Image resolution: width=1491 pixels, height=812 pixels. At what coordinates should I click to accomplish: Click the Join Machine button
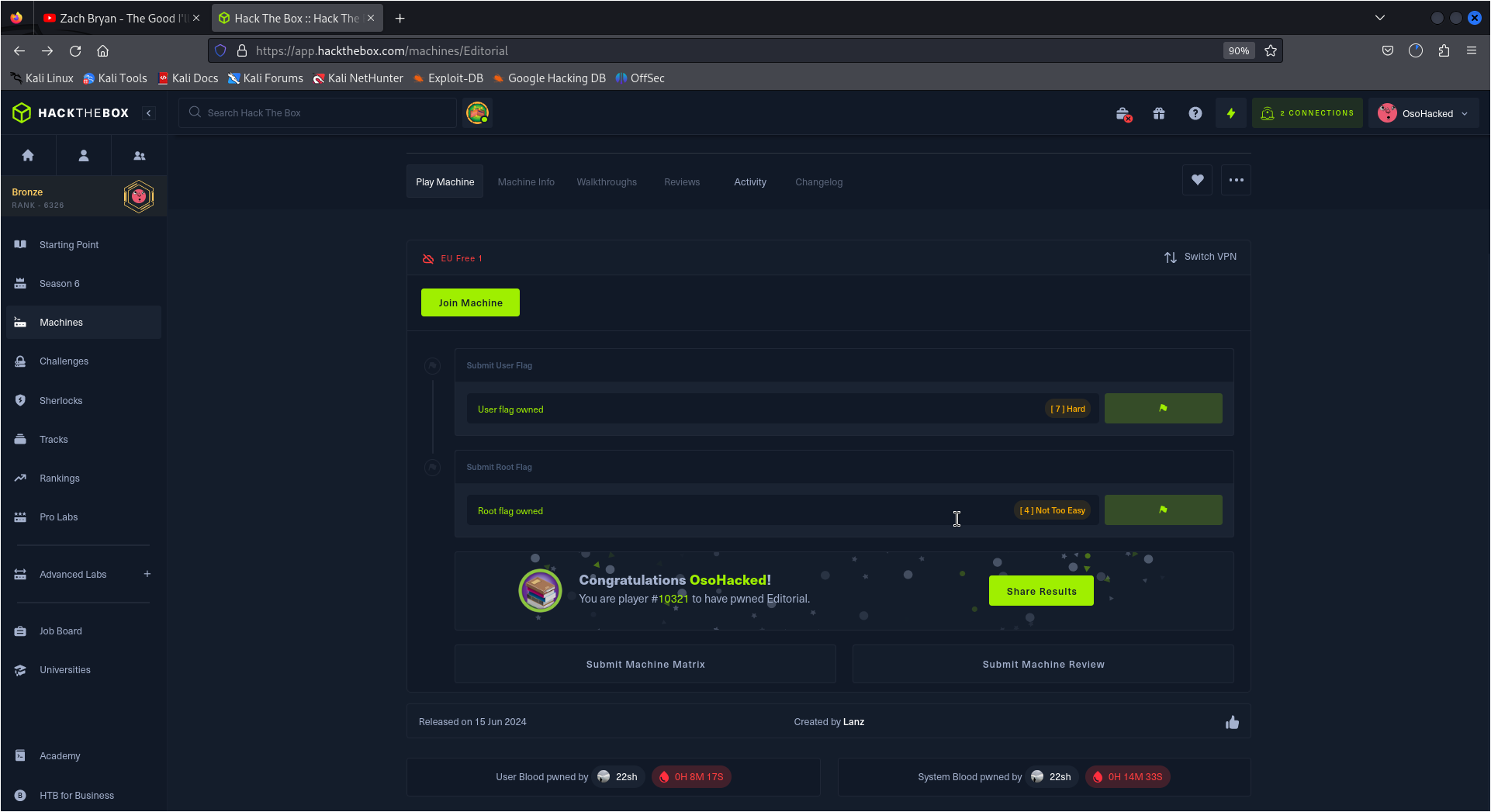(470, 302)
